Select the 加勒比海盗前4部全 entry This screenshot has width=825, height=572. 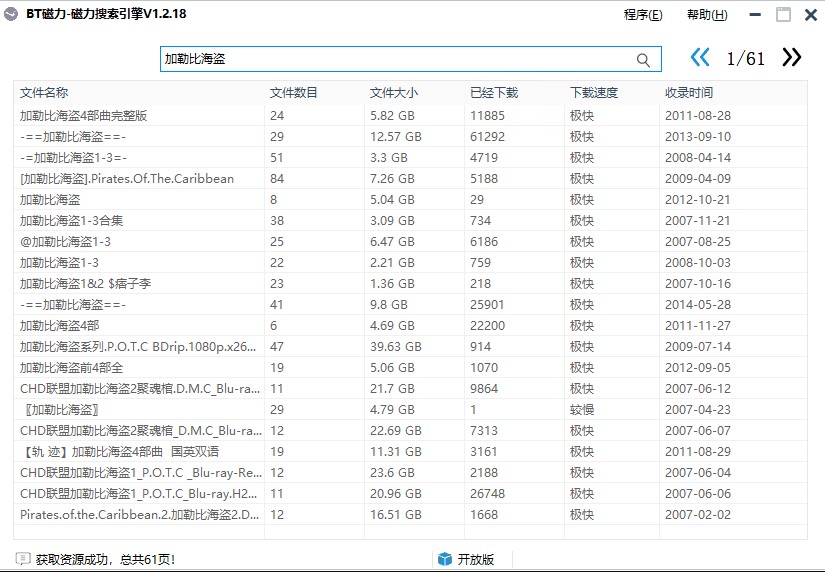click(72, 368)
